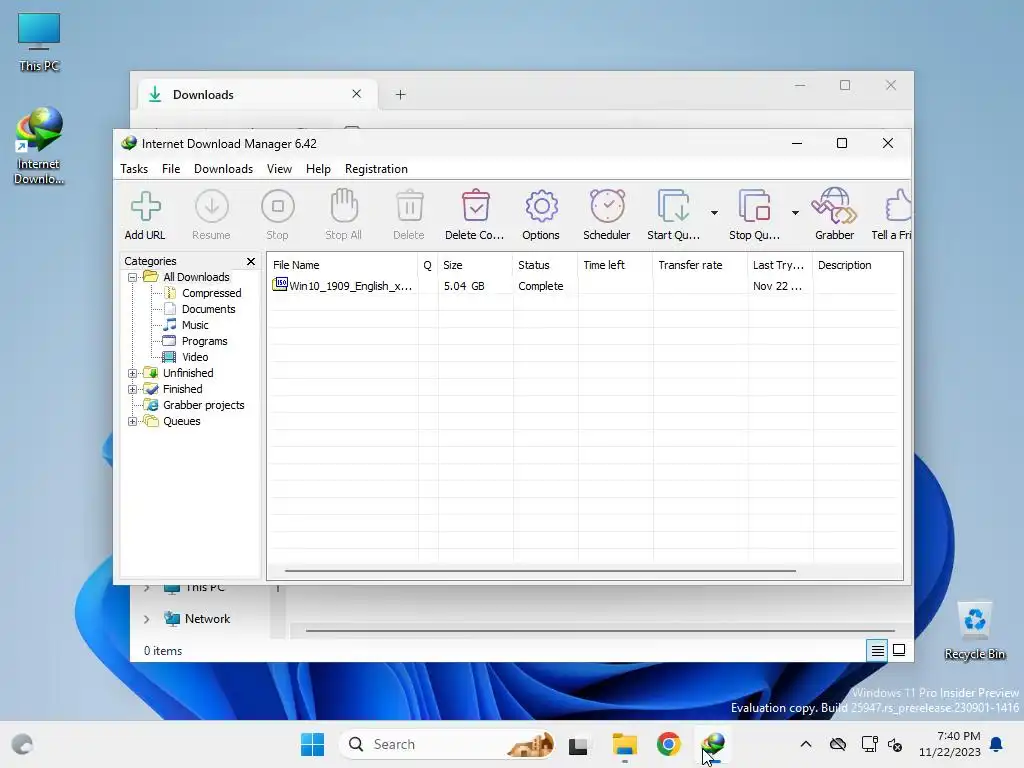1024x768 pixels.
Task: Expand the Queues category node
Action: 133,421
